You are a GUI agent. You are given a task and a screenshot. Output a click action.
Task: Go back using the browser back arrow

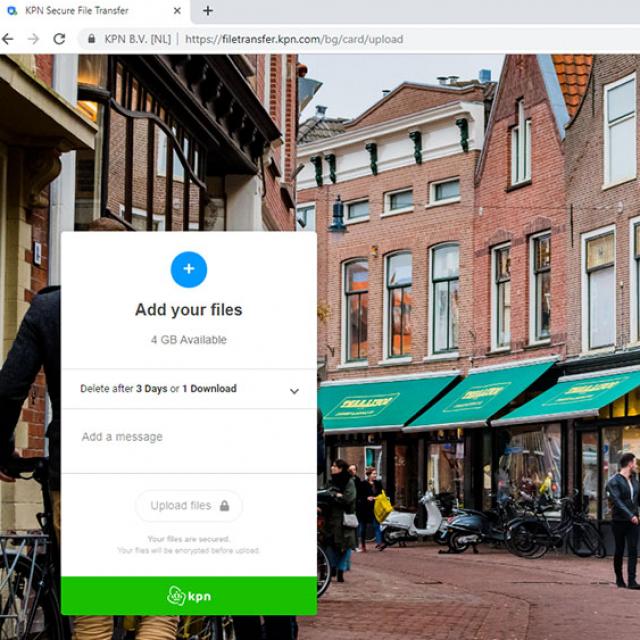(8, 39)
